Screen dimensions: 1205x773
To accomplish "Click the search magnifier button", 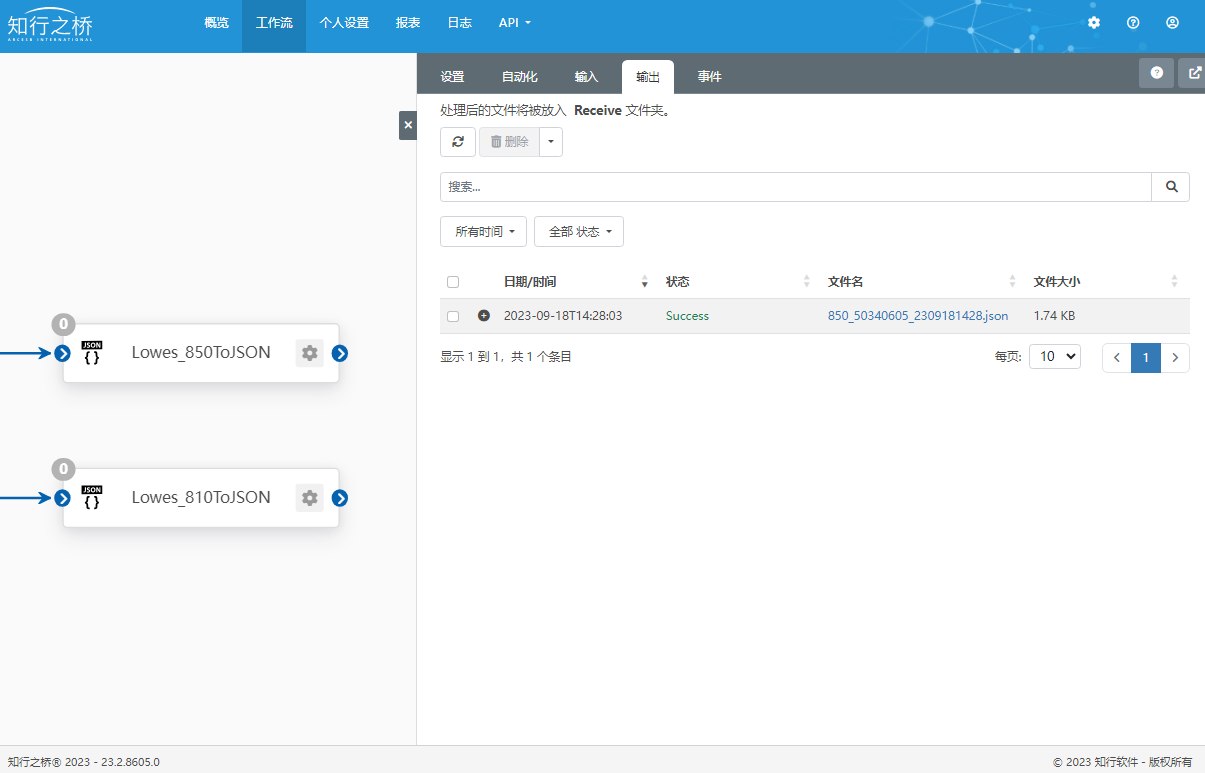I will (x=1171, y=187).
